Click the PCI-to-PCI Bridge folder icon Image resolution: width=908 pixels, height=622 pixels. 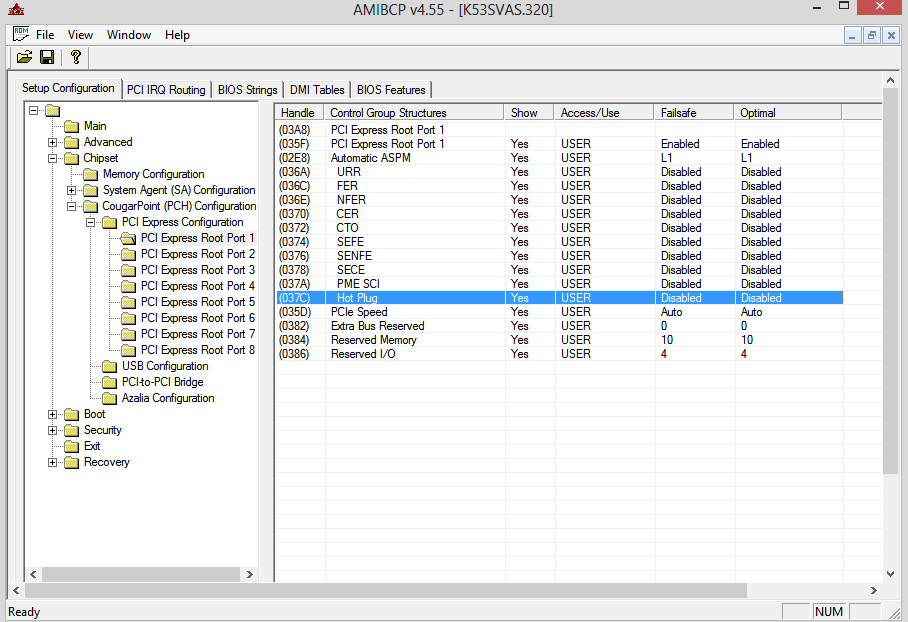coord(109,382)
